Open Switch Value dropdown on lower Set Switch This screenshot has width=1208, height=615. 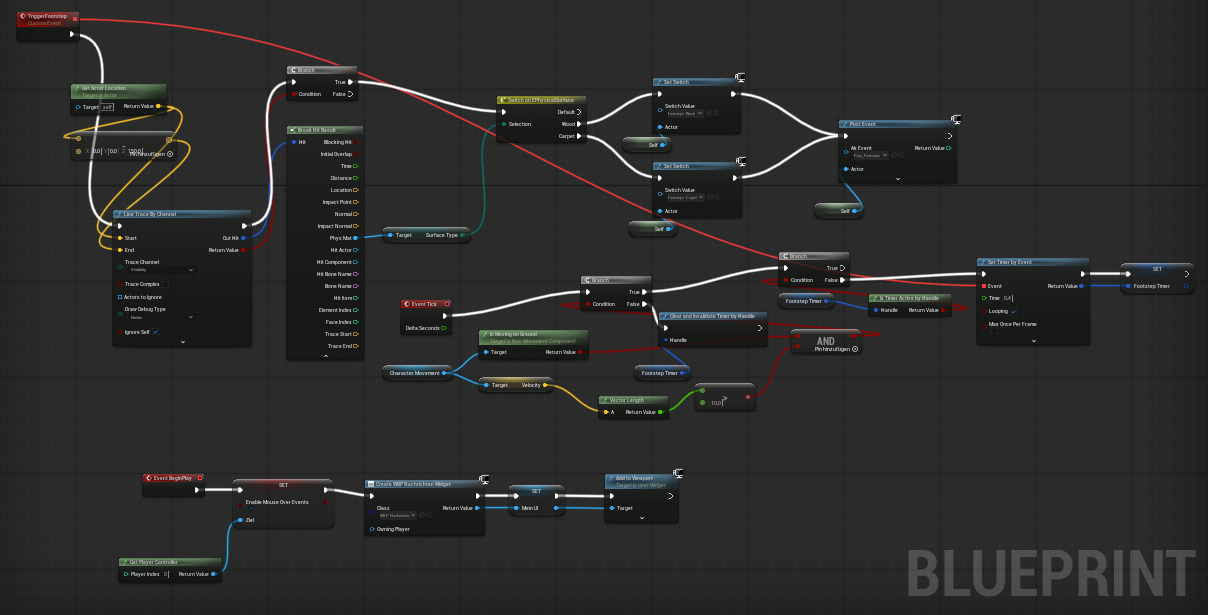[x=685, y=197]
